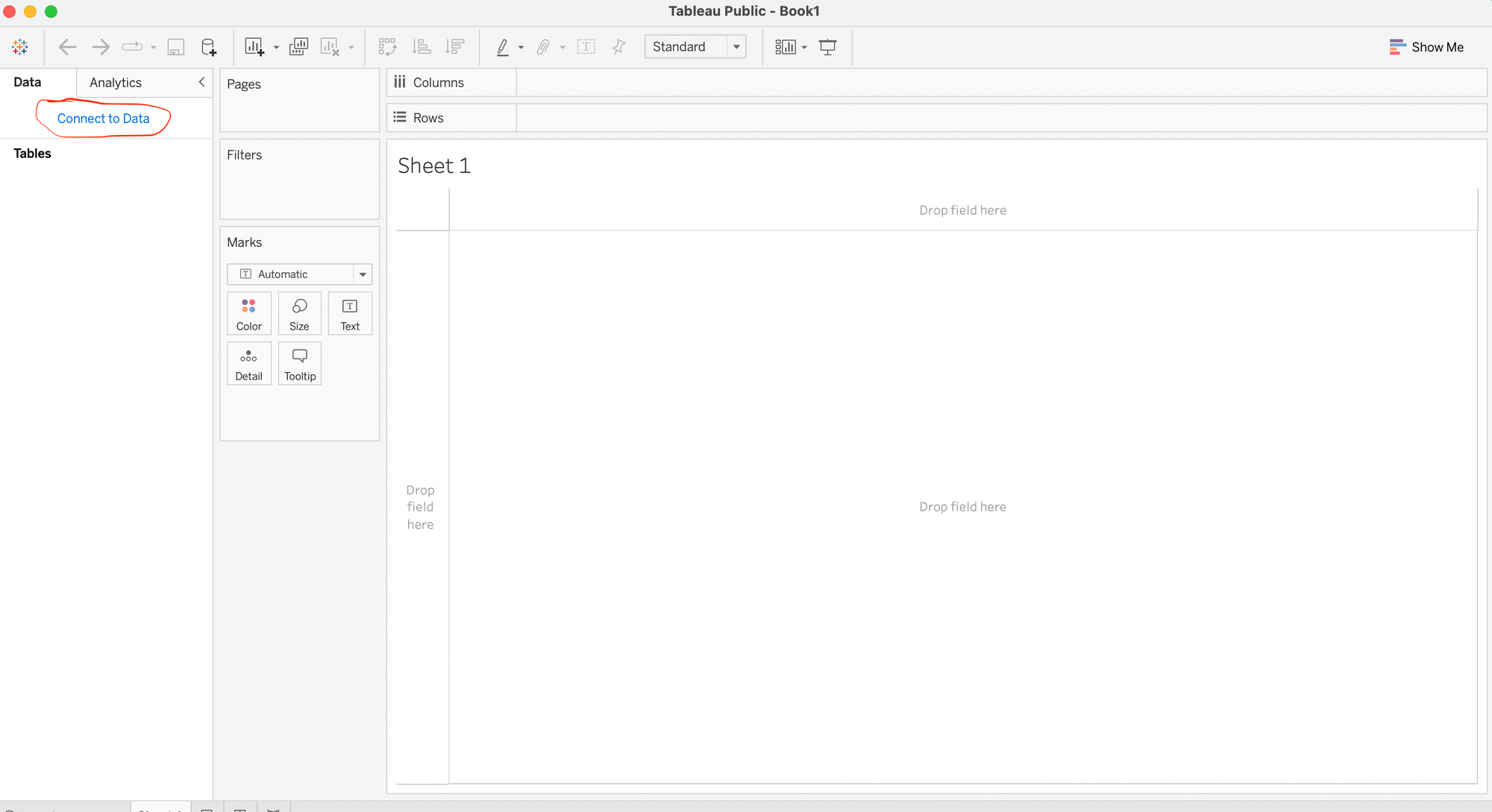Screen dimensions: 1492x812
Task: Click the Add new data source icon
Action: 209,47
